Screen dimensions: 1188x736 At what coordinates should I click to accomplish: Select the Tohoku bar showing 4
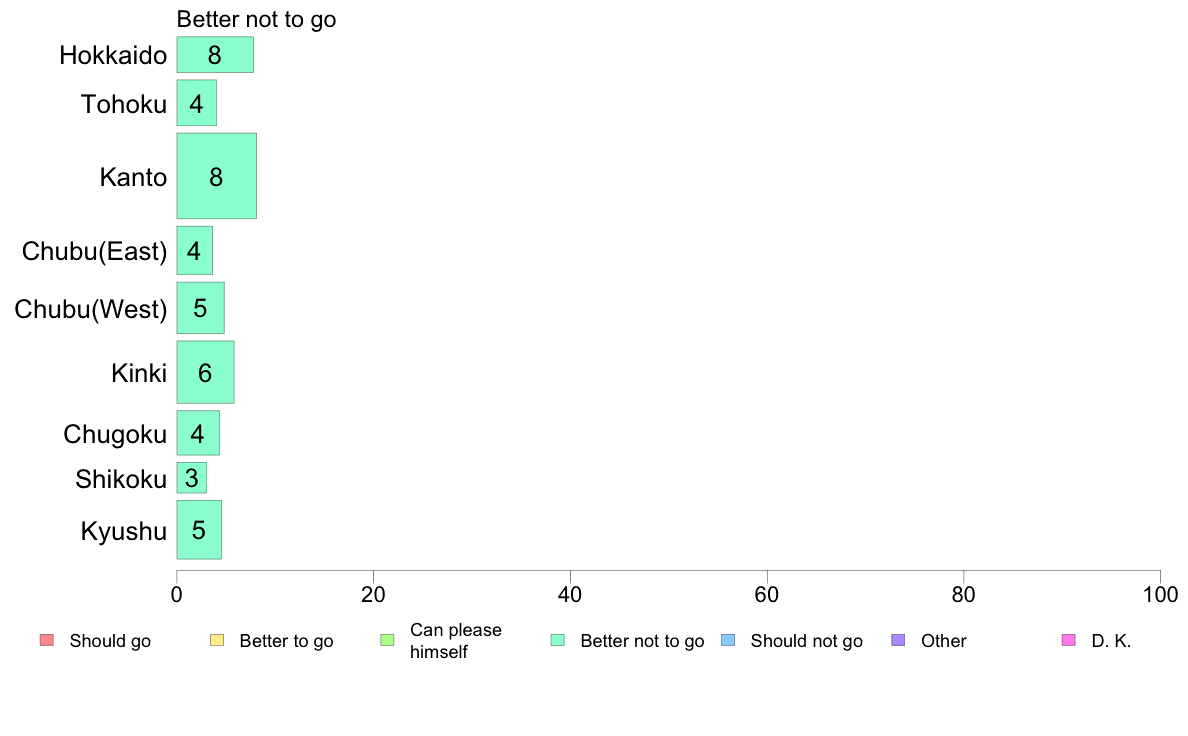[197, 103]
